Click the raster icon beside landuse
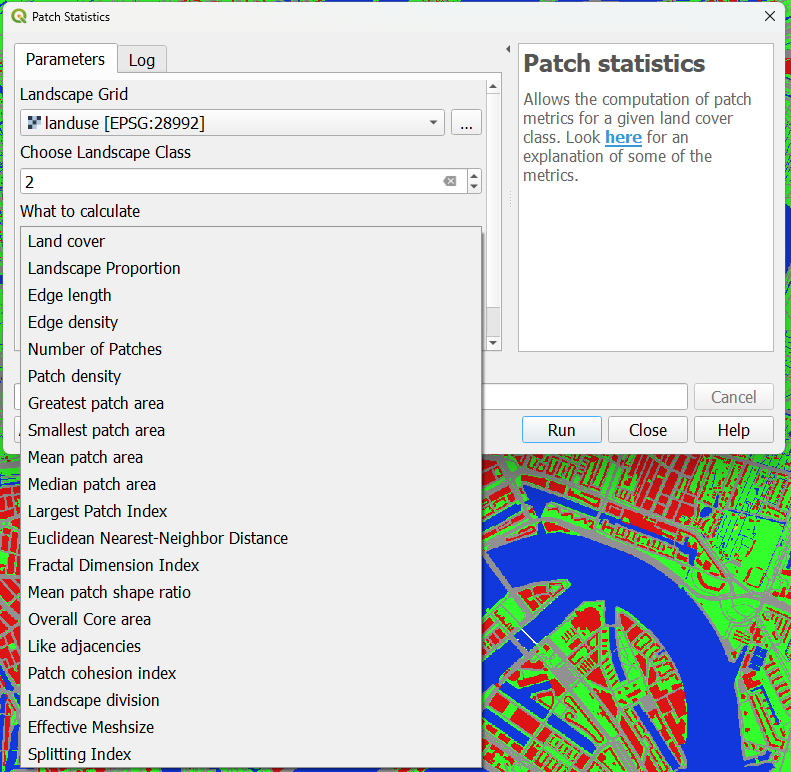Viewport: 791px width, 772px height. 35,123
